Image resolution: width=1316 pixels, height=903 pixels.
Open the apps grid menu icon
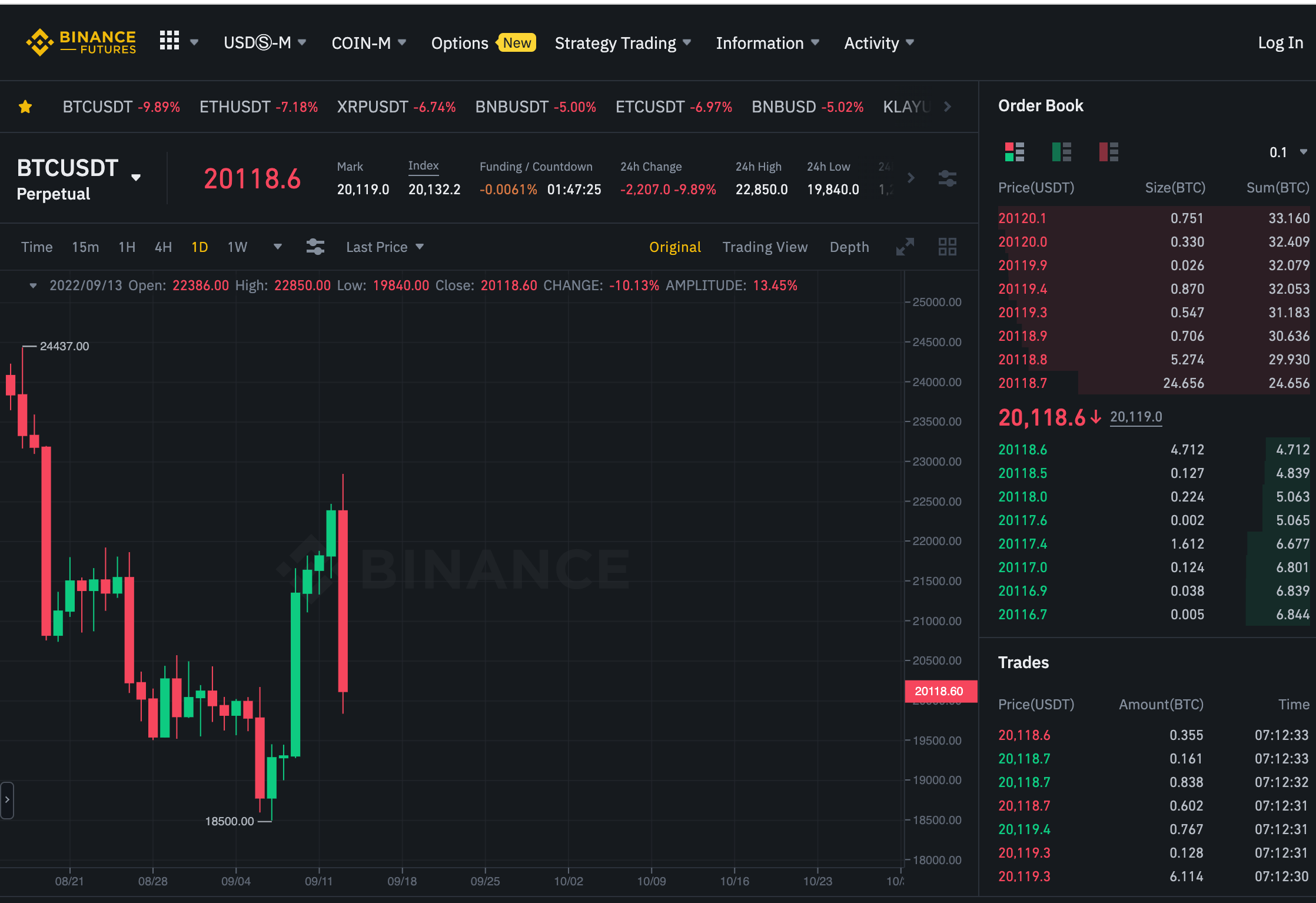click(170, 41)
